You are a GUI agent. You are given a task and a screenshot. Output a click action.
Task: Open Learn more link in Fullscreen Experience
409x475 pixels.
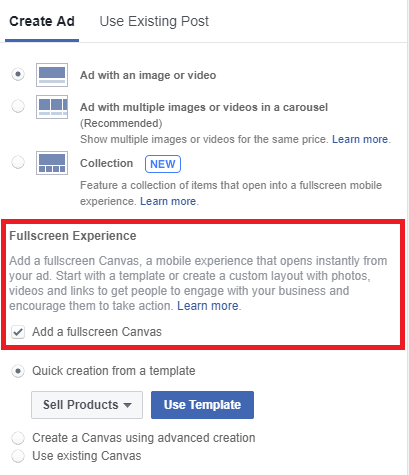click(x=208, y=306)
